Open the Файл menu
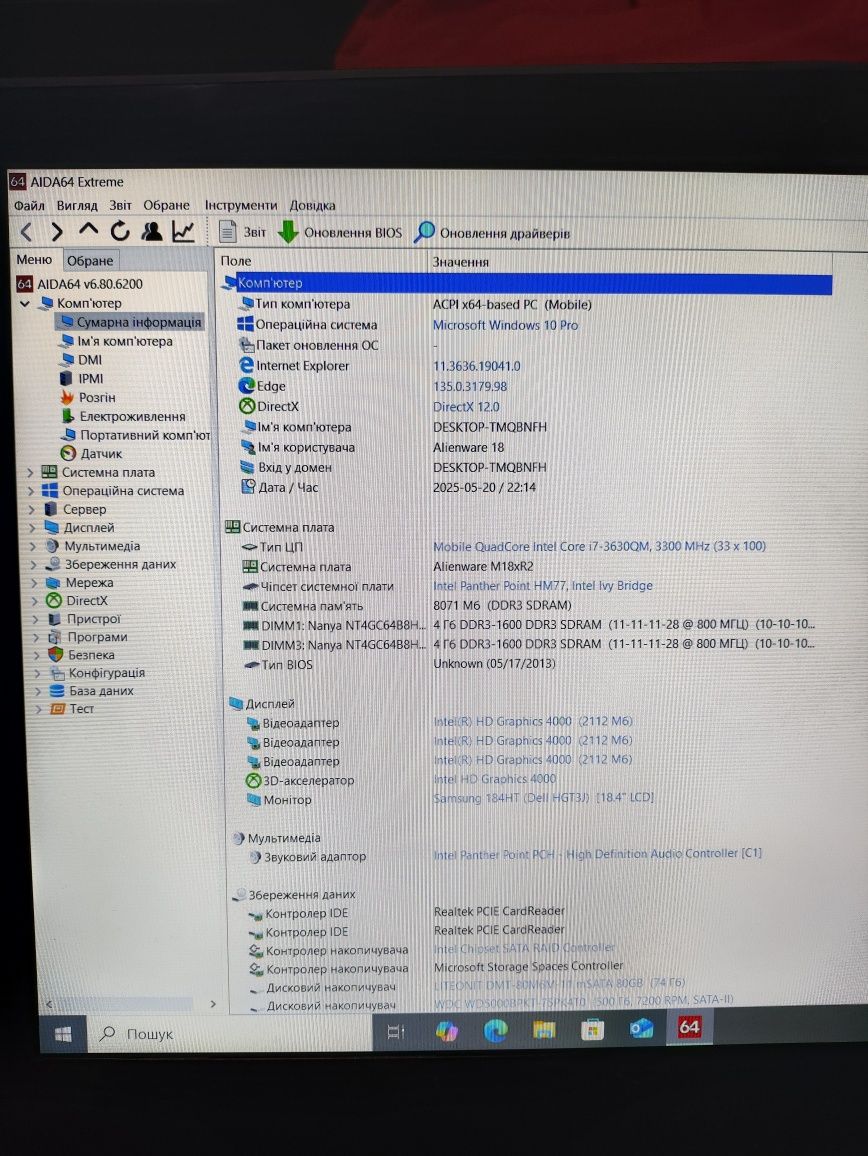The image size is (868, 1156). 29,205
